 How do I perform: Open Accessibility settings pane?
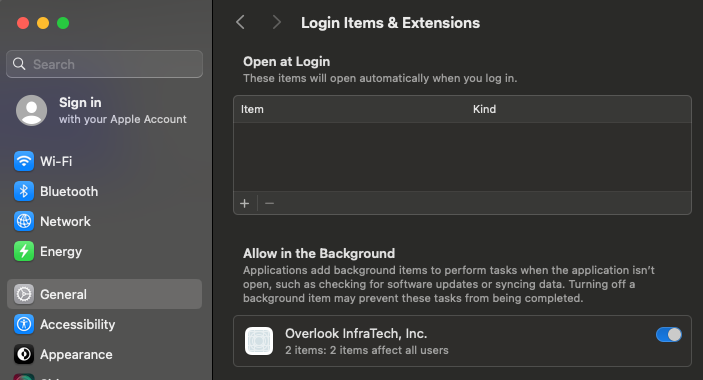pos(104,324)
